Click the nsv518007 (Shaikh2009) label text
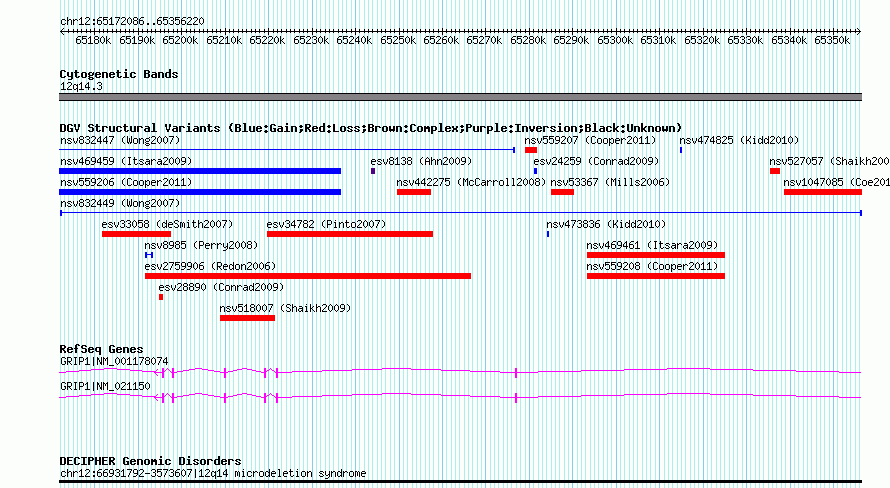Screen dimensions: 890x488 coord(285,308)
